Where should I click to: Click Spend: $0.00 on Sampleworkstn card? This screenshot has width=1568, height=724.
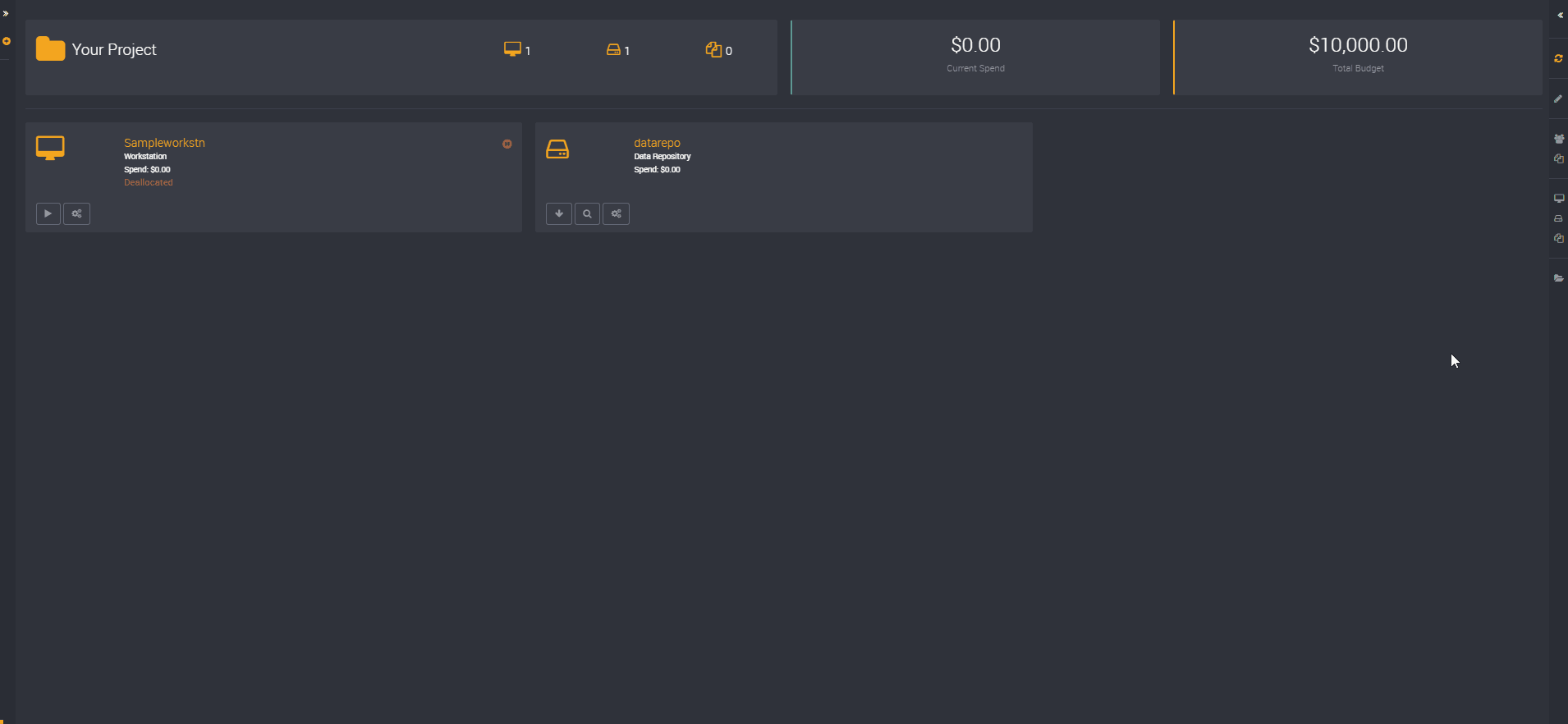[147, 169]
